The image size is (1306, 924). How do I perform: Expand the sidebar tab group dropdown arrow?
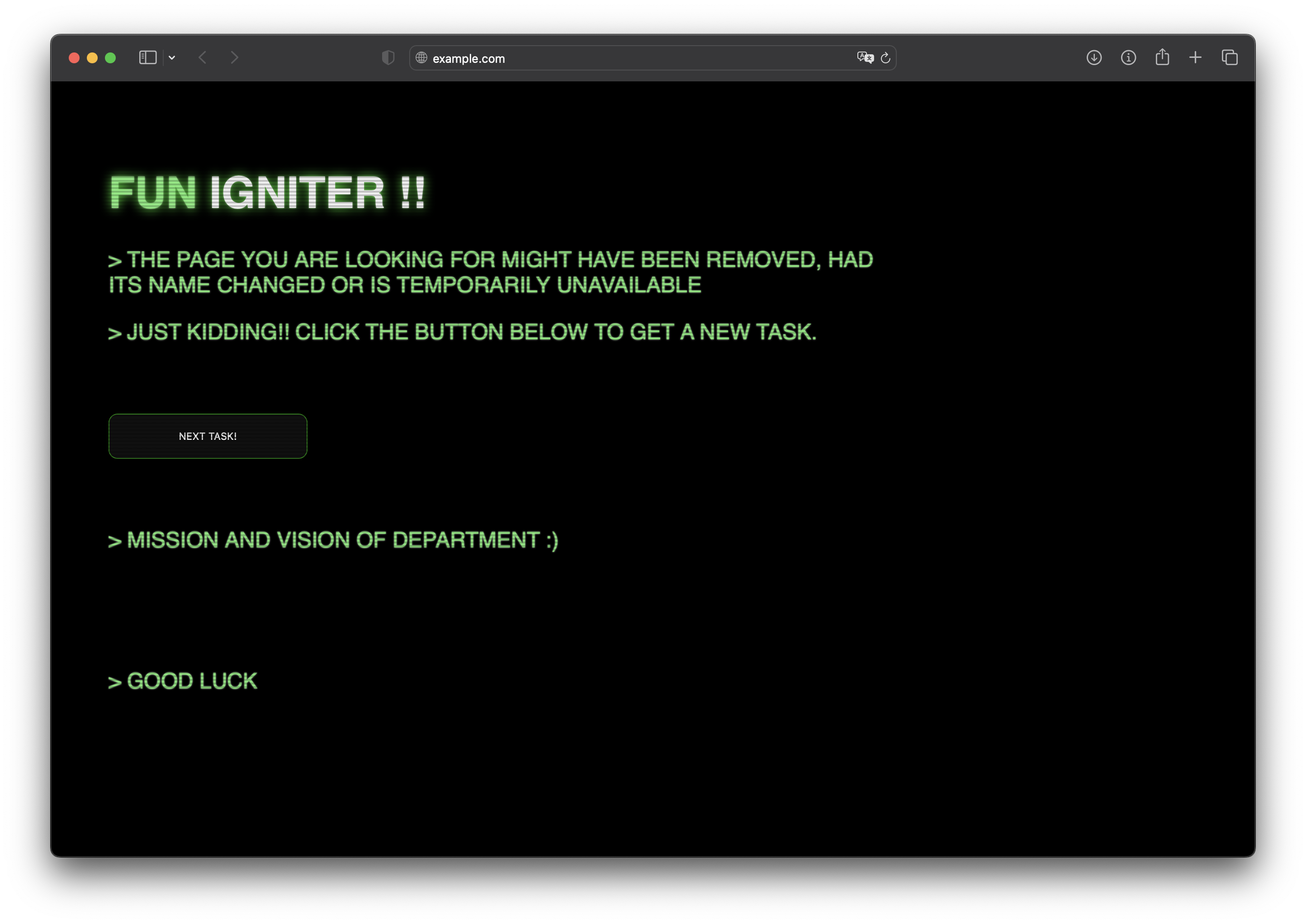coord(172,57)
